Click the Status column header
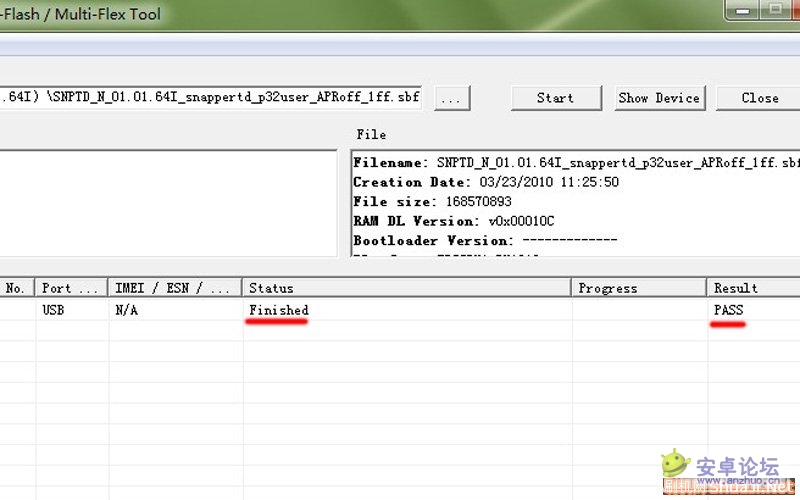Screen dimensions: 800x500 (x=406, y=288)
